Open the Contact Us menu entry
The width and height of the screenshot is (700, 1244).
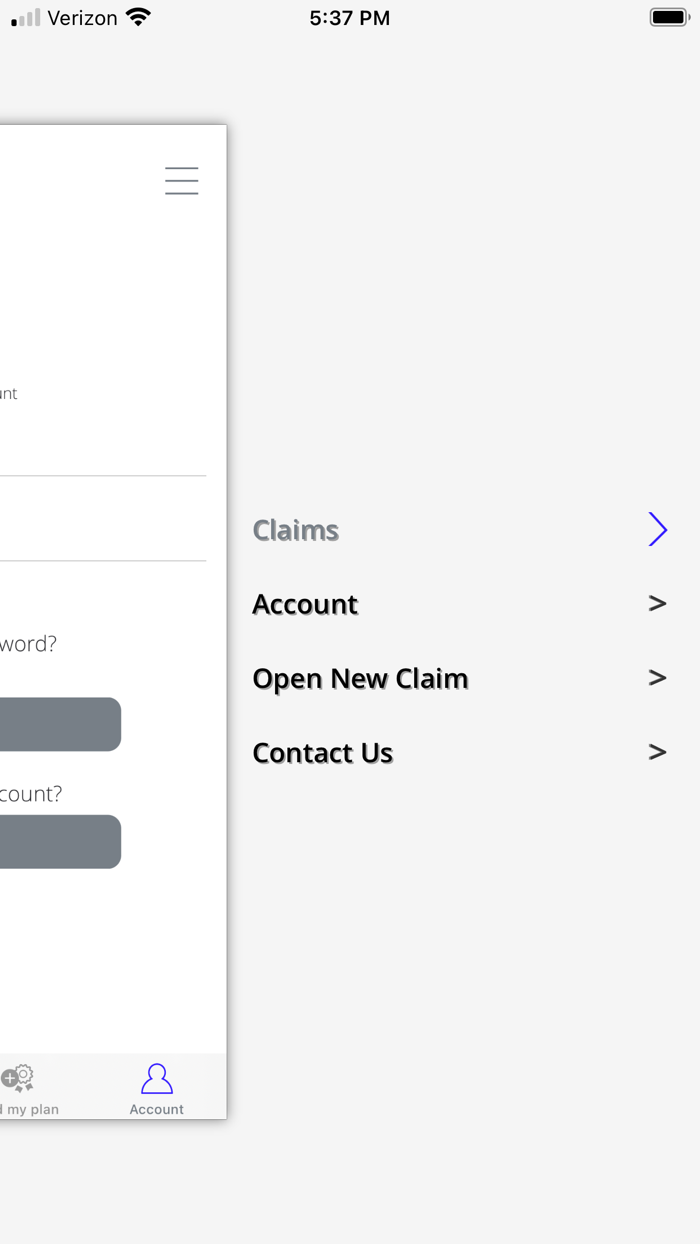(322, 753)
